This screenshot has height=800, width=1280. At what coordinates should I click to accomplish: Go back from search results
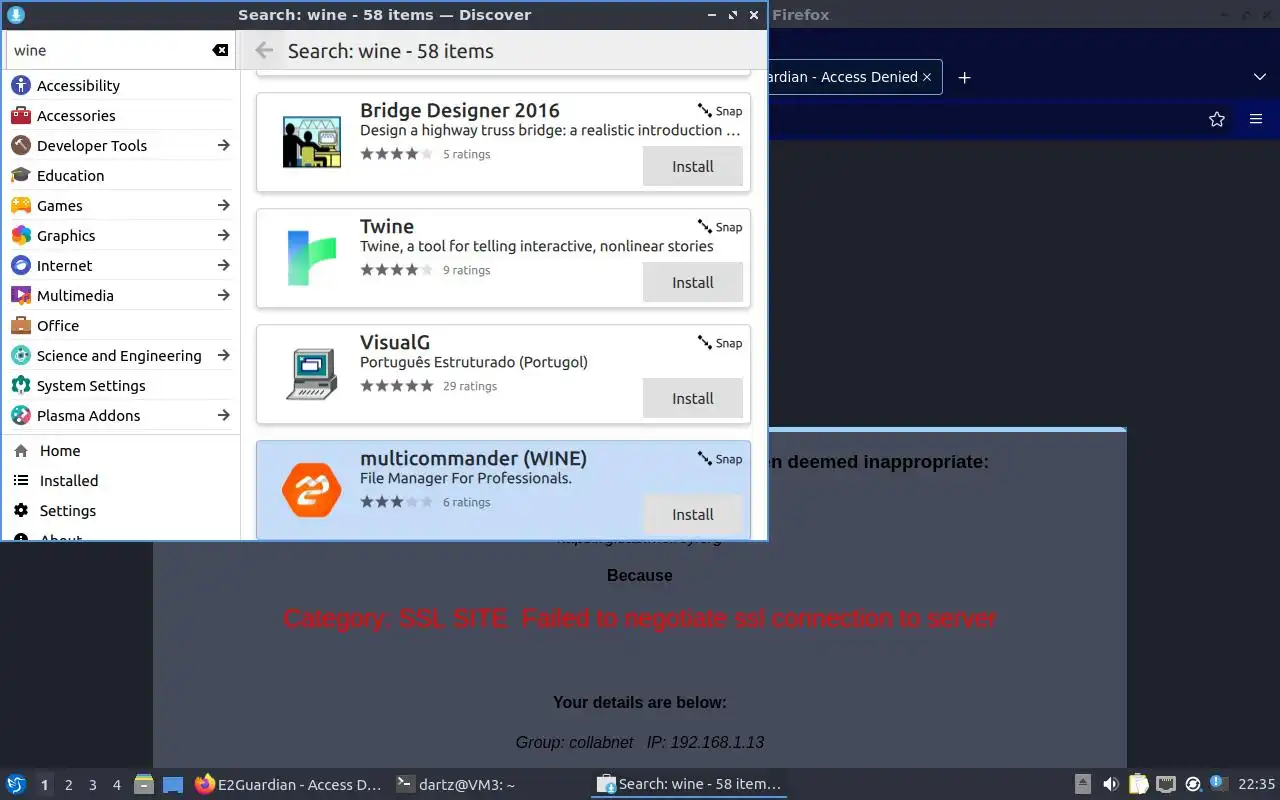tap(264, 50)
